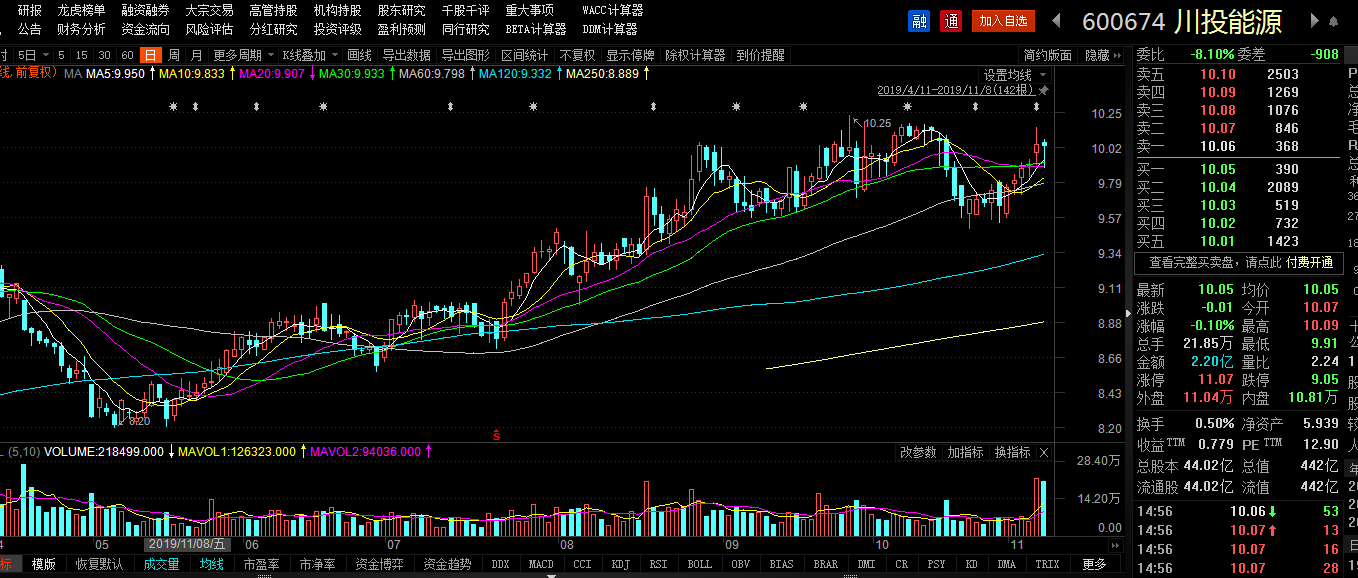Click the 隐藏 panel collapse button
Viewport: 1358px width, 578px height.
click(x=1102, y=55)
